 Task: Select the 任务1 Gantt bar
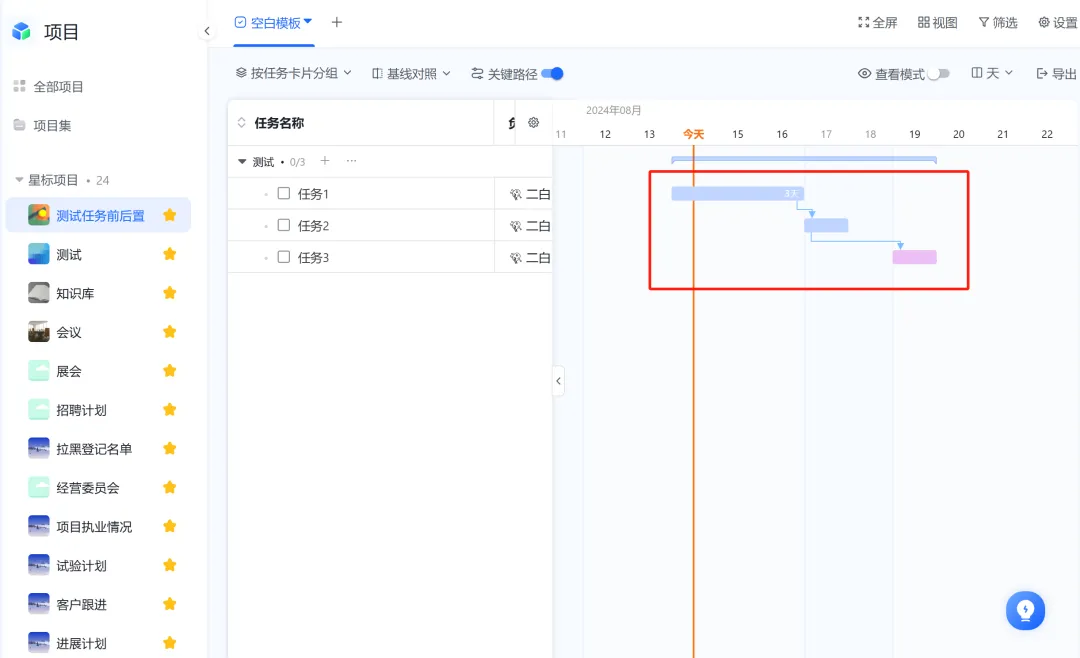click(x=738, y=194)
